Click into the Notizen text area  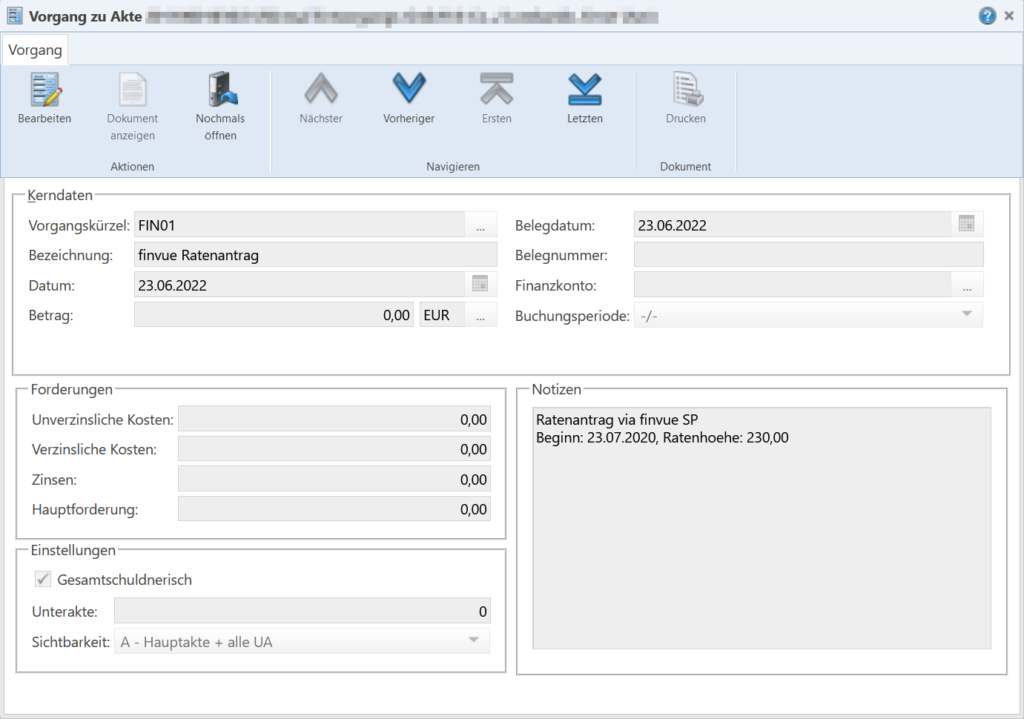click(761, 540)
